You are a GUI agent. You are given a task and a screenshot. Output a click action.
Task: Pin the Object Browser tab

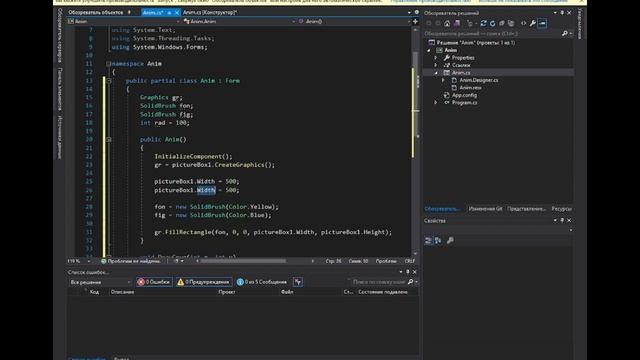[129, 13]
